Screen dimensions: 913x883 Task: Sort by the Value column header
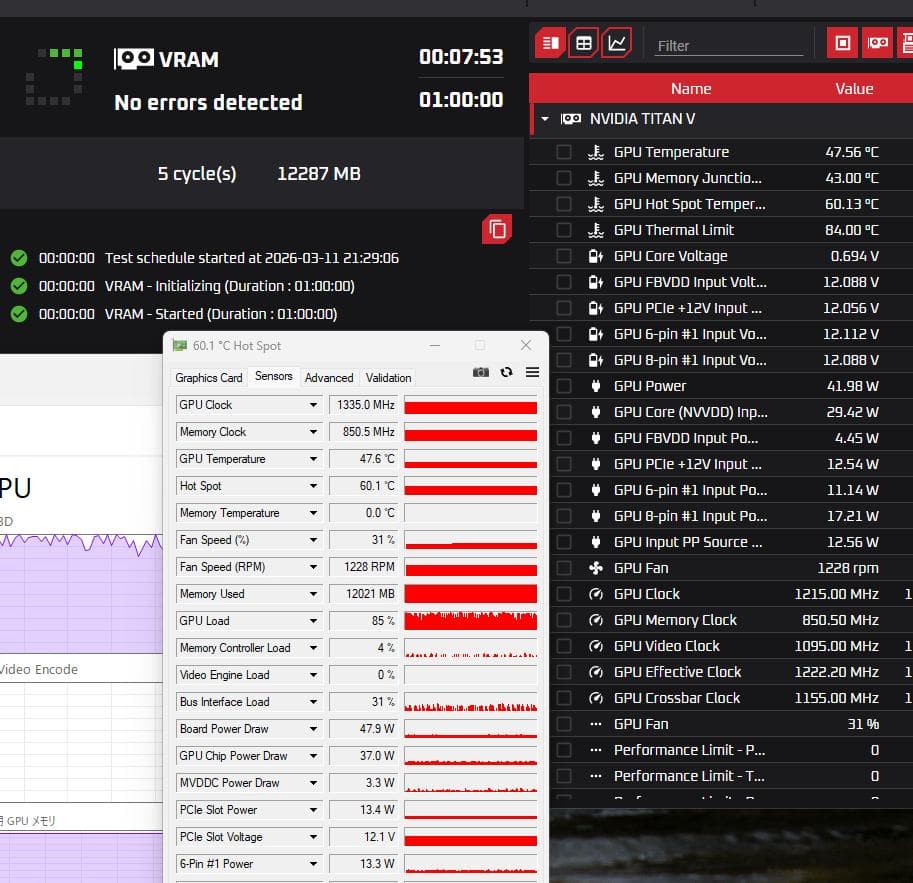click(854, 89)
